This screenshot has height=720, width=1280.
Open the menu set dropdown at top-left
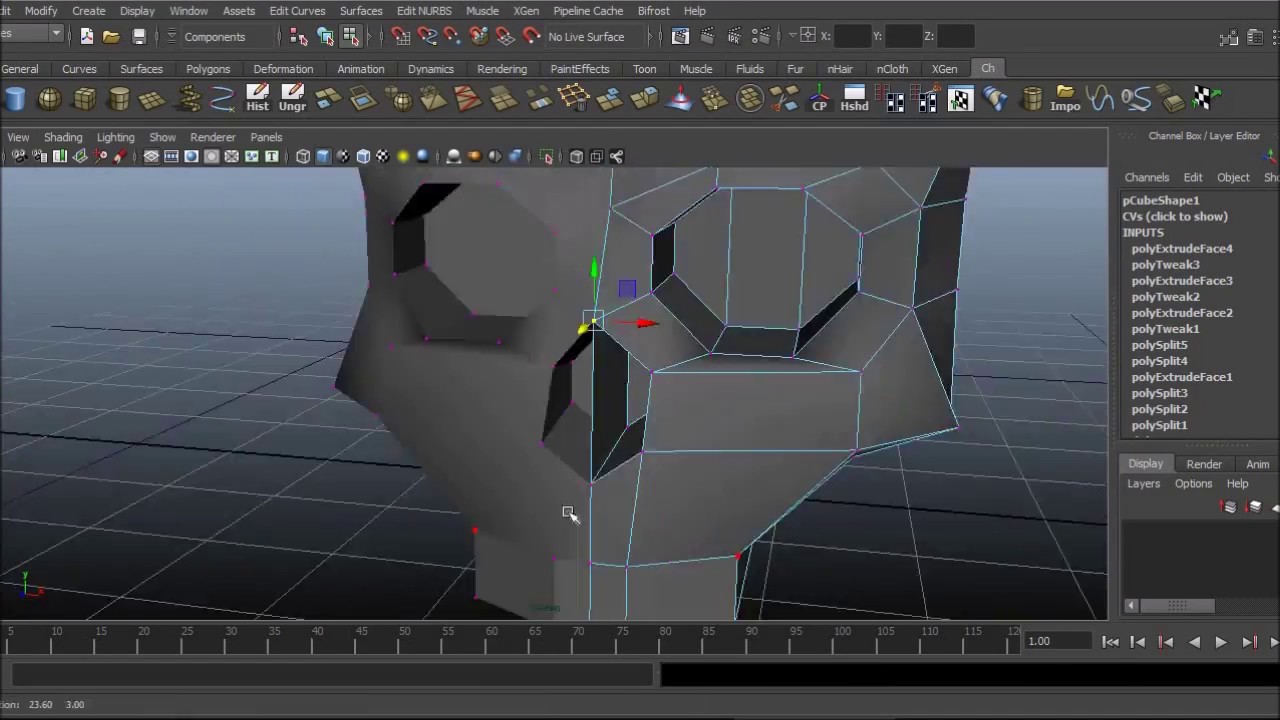pos(56,34)
